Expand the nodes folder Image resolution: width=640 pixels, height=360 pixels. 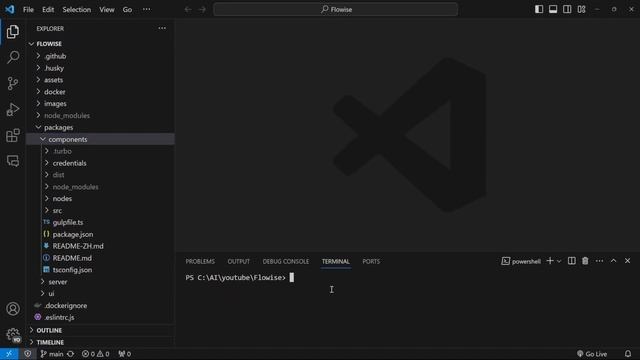pyautogui.click(x=101, y=198)
